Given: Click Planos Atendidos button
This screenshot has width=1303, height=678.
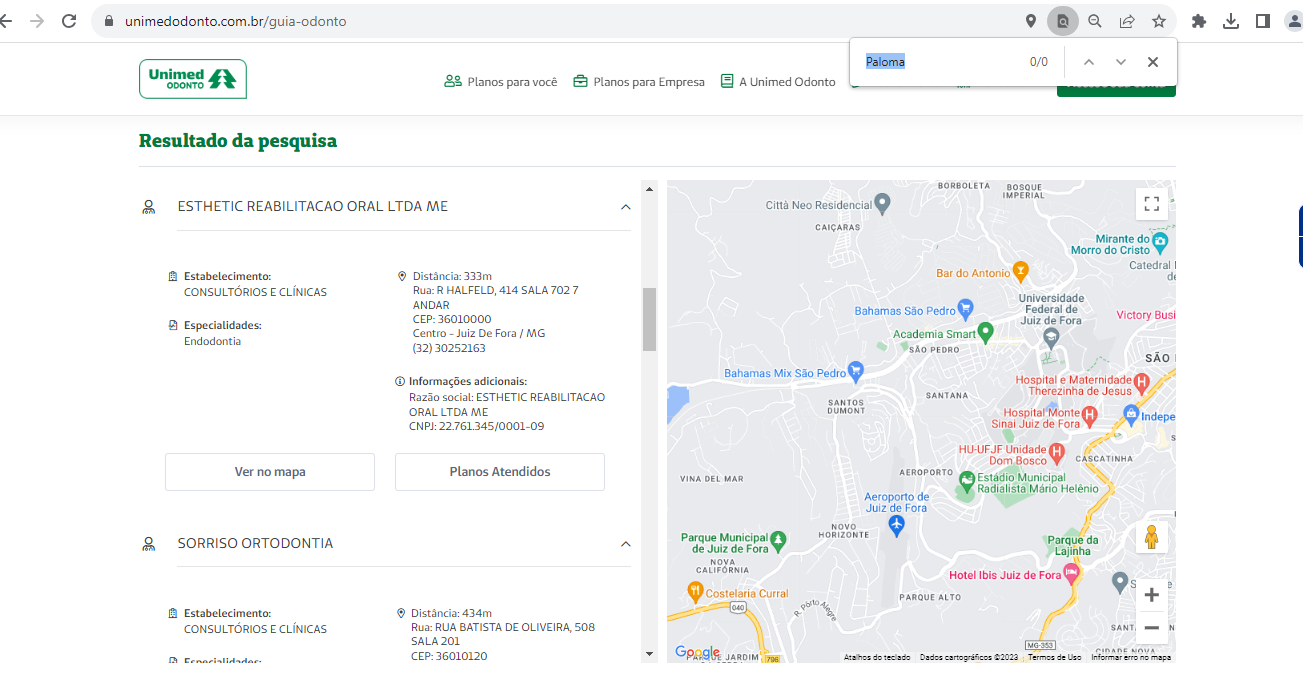Looking at the screenshot, I should [500, 472].
